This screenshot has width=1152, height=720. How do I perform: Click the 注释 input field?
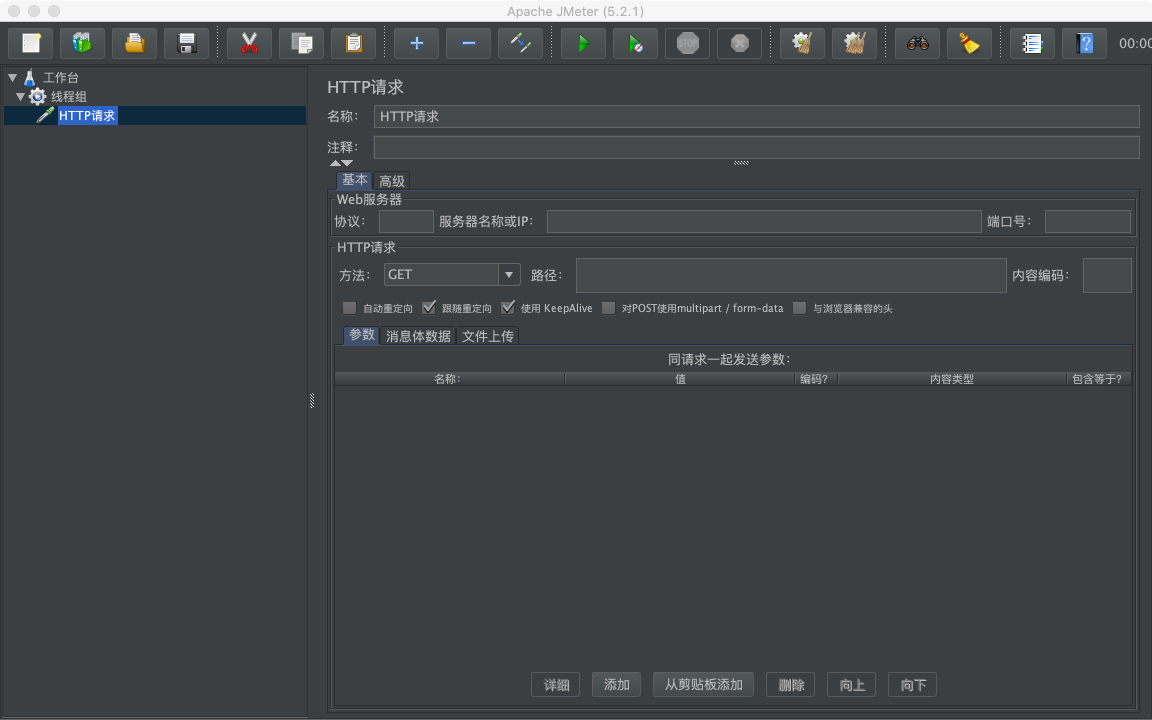point(757,147)
